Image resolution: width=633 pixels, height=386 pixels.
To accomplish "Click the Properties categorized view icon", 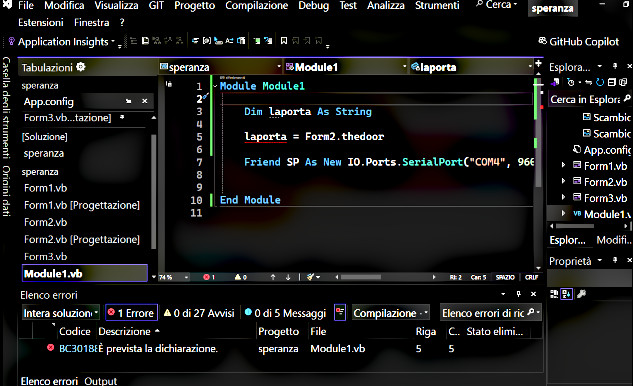I will click(554, 294).
